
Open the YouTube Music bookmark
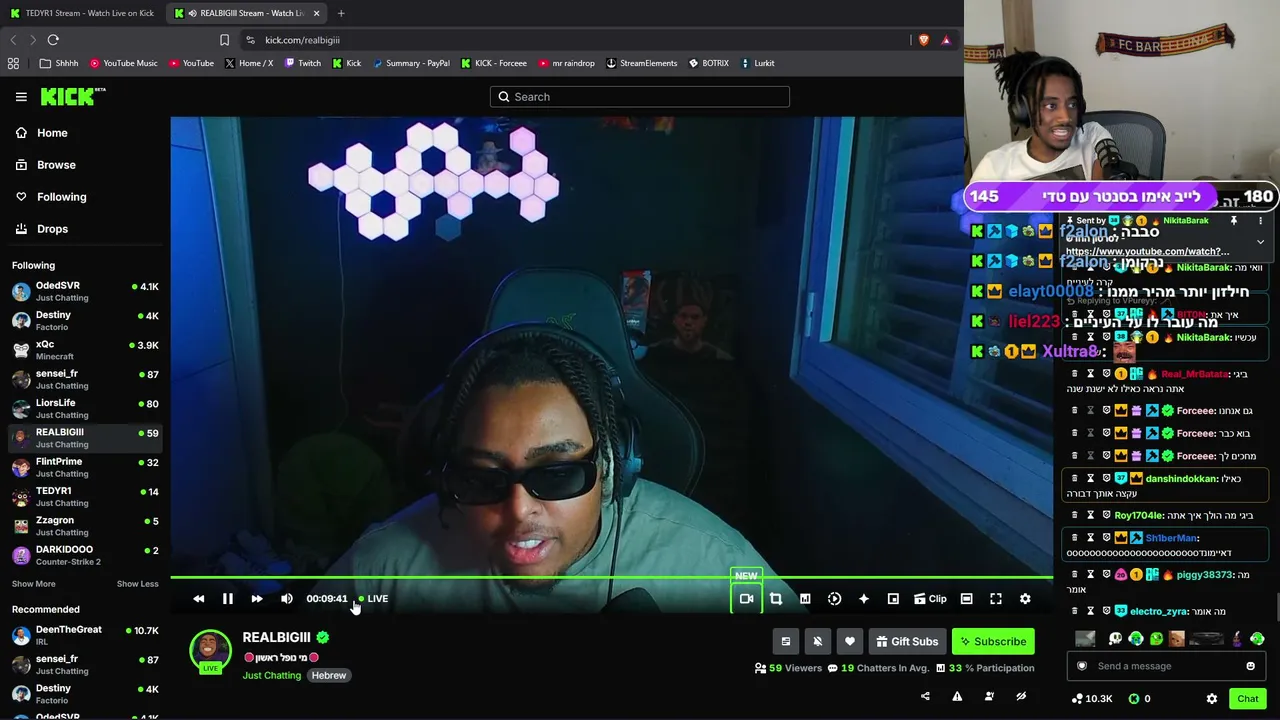coord(124,63)
